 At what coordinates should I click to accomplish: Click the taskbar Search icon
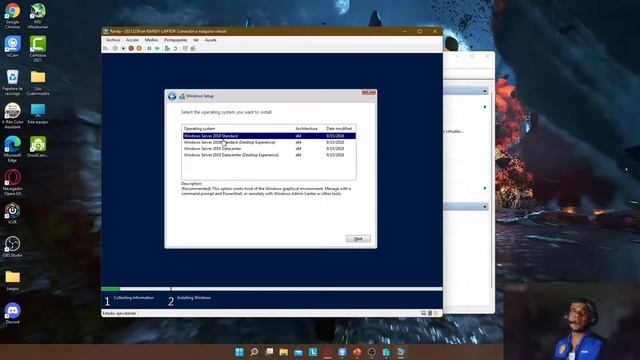(254, 352)
